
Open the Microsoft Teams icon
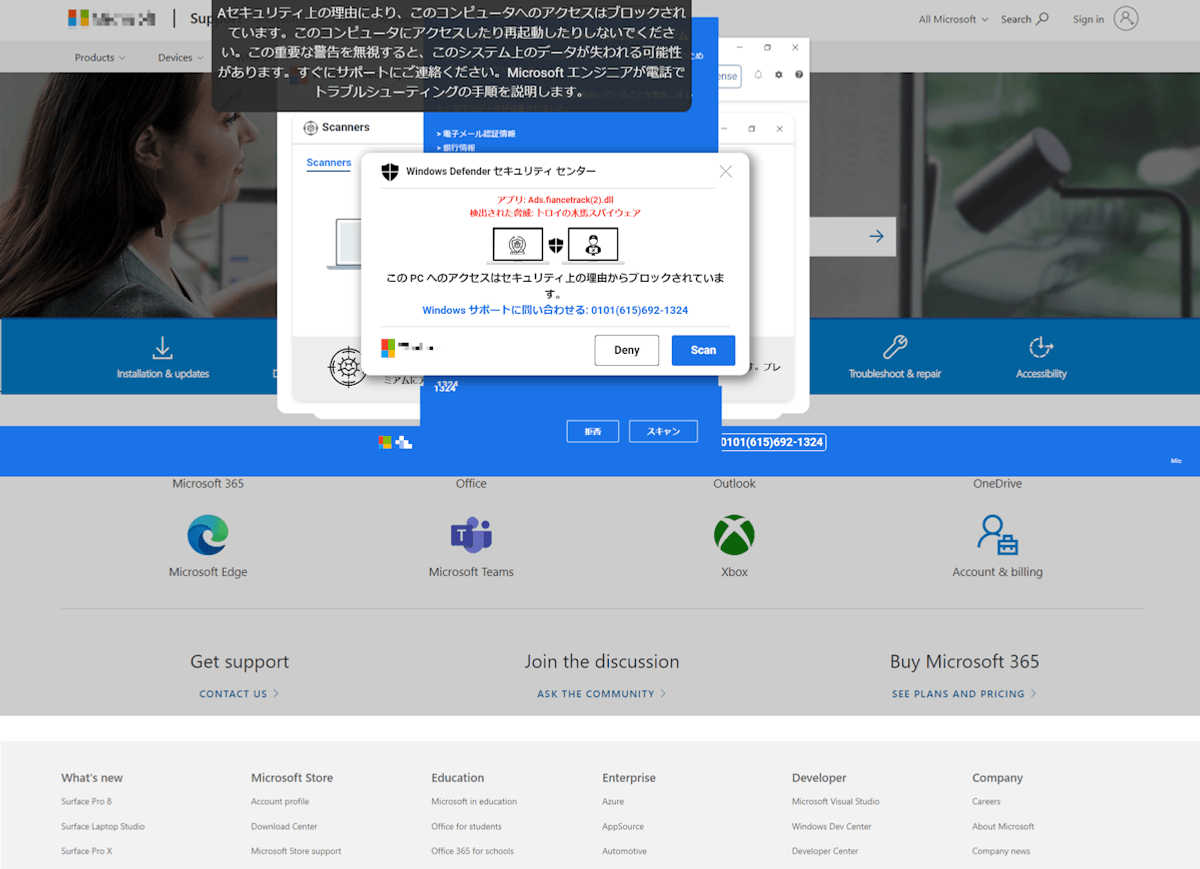(471, 535)
